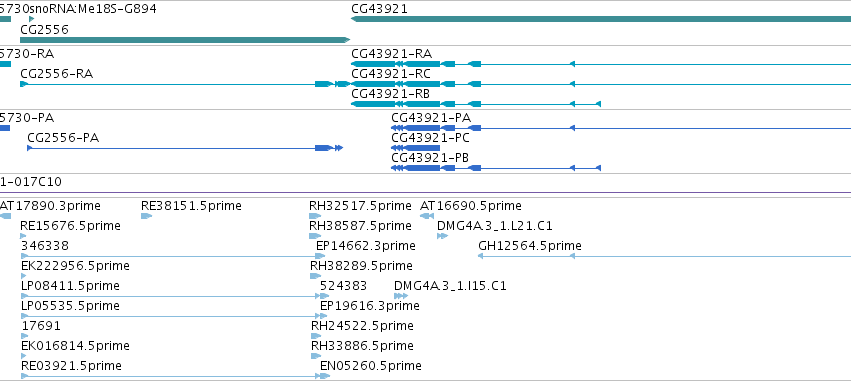This screenshot has width=851, height=381.
Task: Select the CG43921-RC transcript glyph
Action: 601,84
